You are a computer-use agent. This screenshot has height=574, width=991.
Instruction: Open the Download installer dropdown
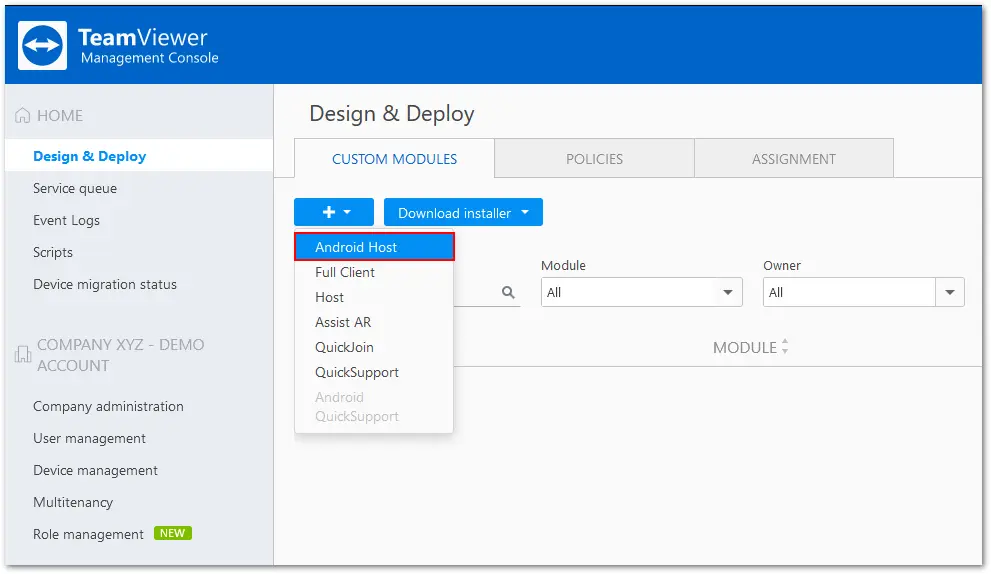tap(463, 212)
